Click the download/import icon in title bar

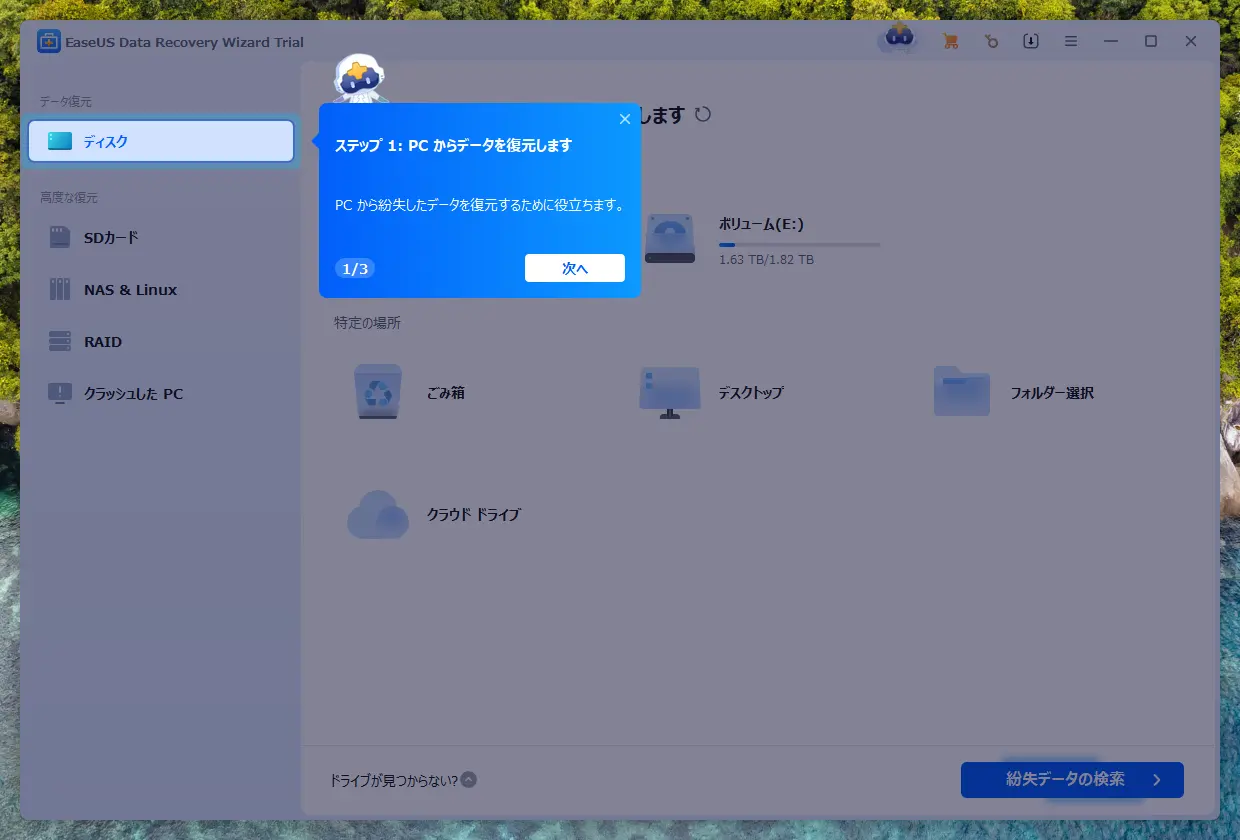(1031, 41)
